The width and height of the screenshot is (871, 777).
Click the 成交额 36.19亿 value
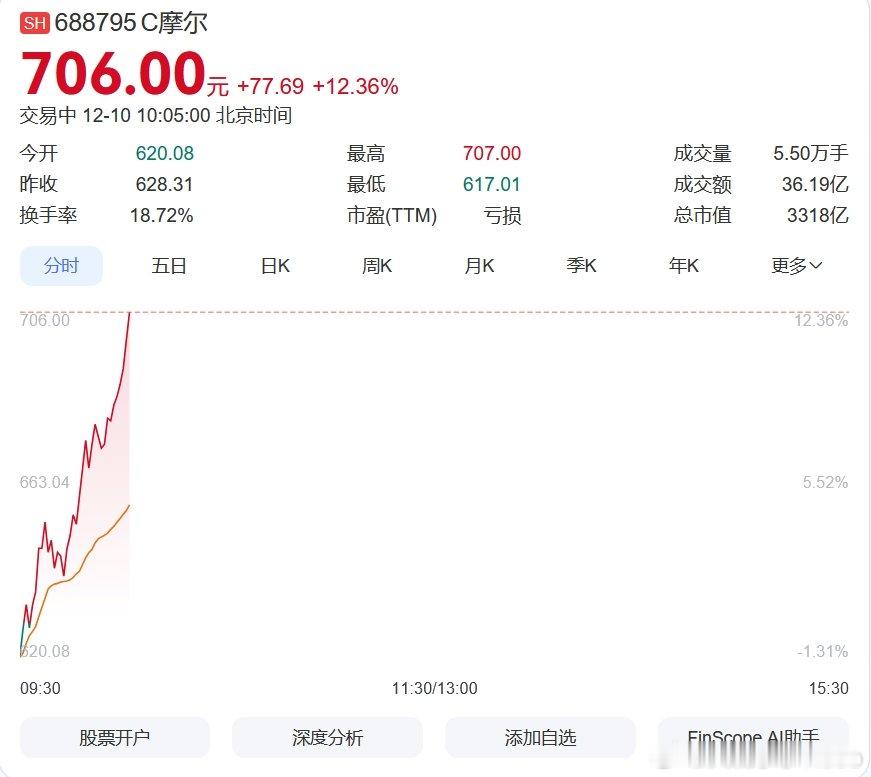pyautogui.click(x=815, y=184)
